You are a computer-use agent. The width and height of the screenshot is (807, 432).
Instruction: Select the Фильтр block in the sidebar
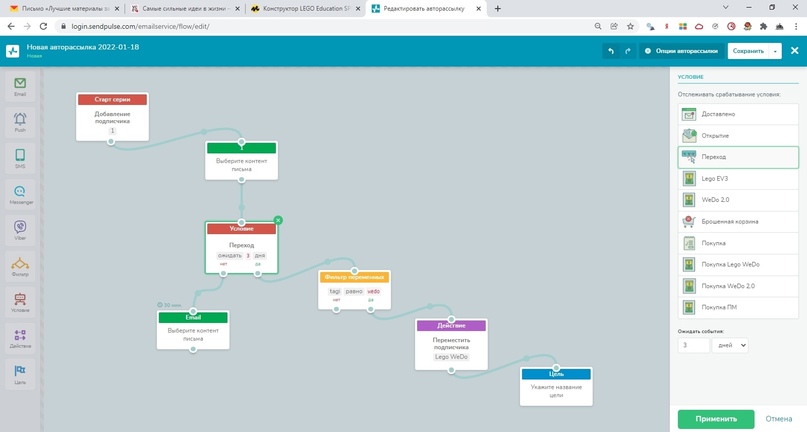(x=20, y=267)
